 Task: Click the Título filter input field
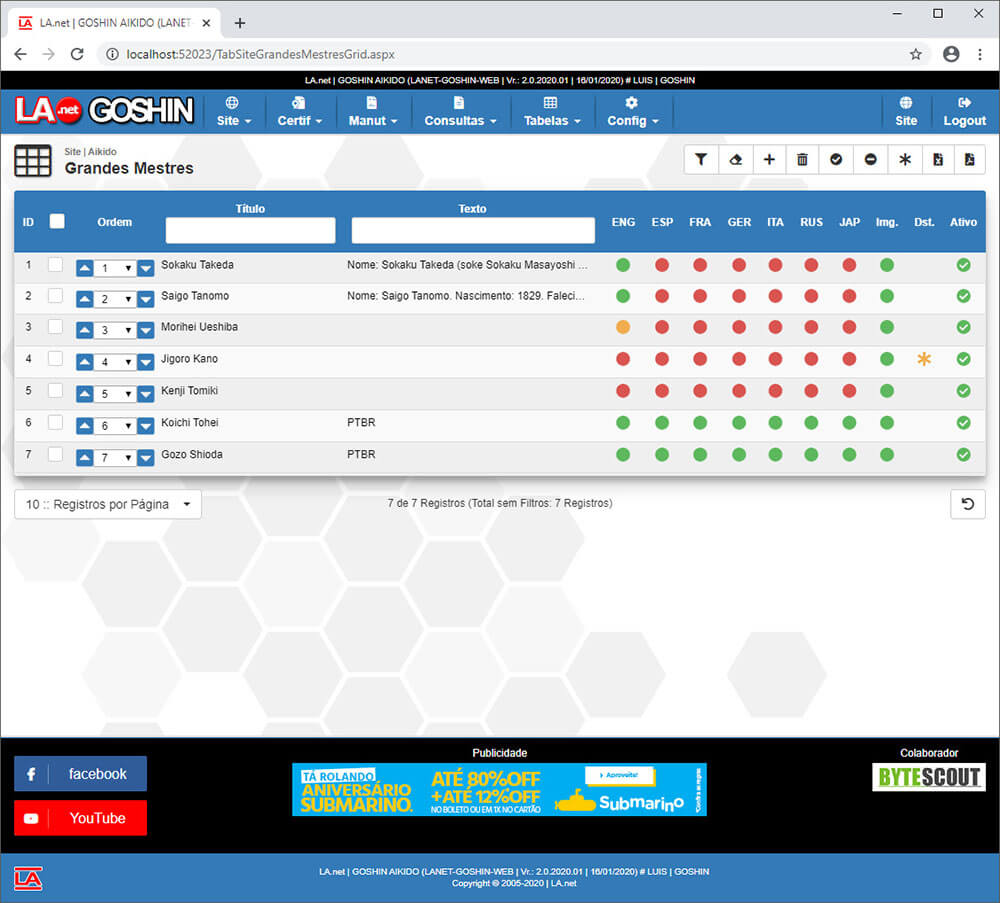click(250, 231)
